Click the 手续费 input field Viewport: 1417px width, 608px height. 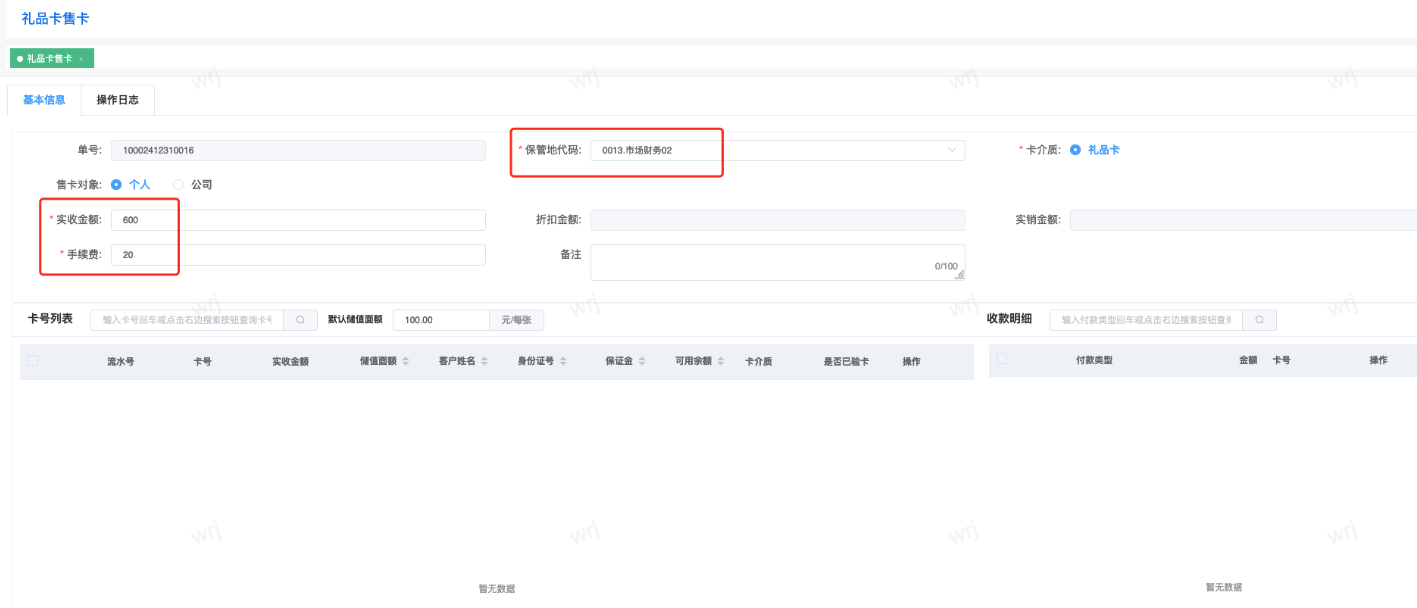[298, 255]
